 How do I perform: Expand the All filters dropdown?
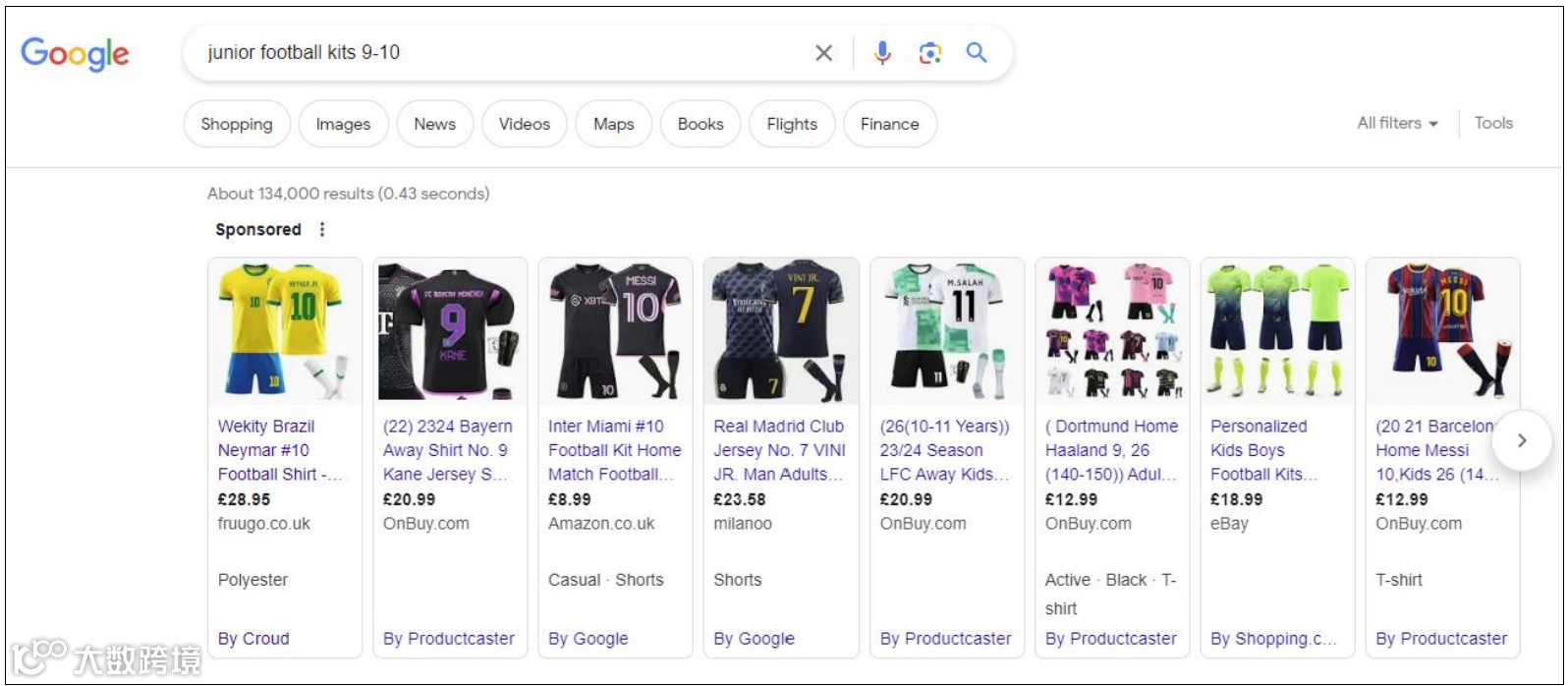click(x=1397, y=124)
